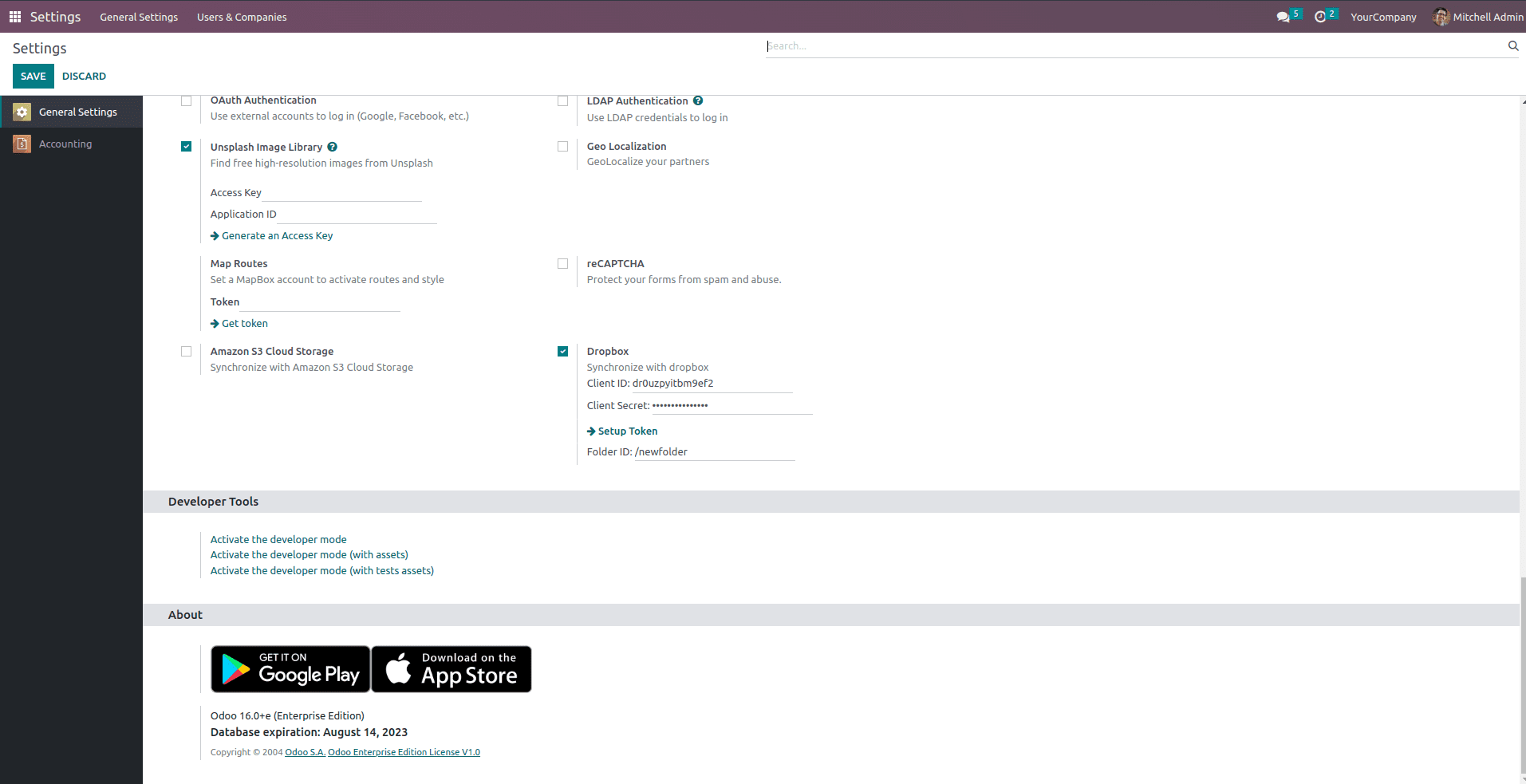The image size is (1526, 784).
Task: Select the Accounting settings sidebar icon
Action: (22, 144)
